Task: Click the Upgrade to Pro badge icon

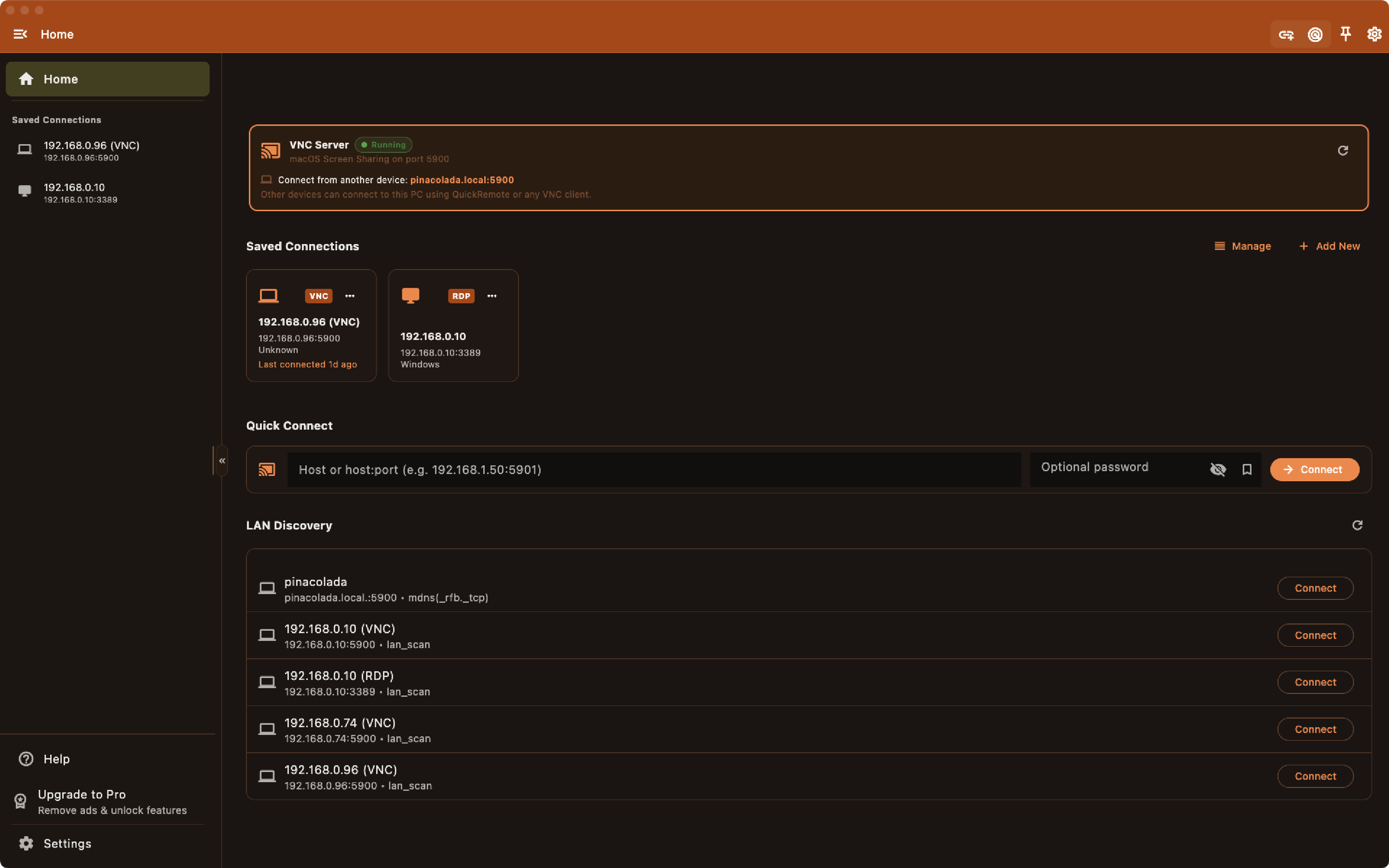Action: 21,801
